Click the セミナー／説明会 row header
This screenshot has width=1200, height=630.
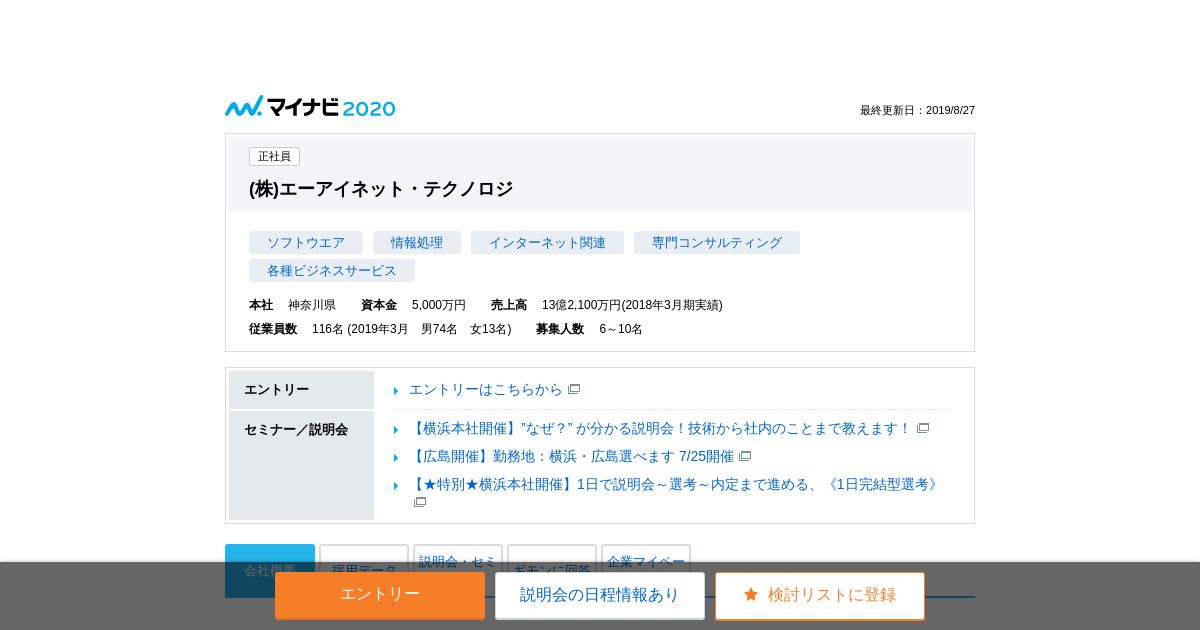click(x=301, y=465)
